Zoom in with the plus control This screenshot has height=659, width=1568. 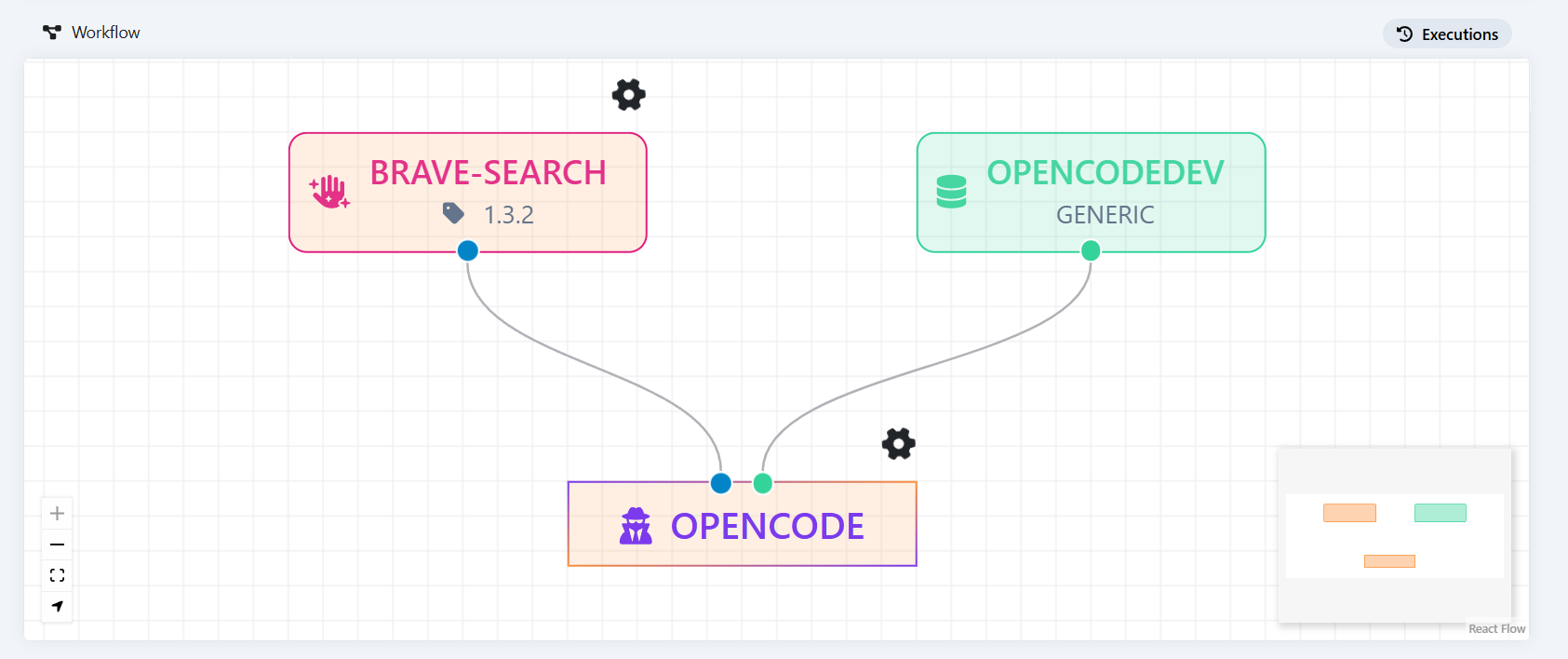[57, 513]
